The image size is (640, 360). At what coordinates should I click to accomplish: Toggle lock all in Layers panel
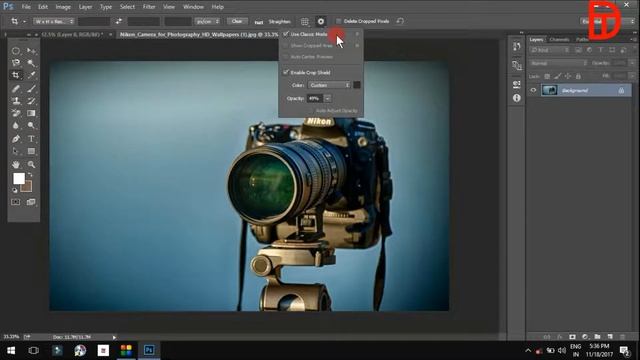pyautogui.click(x=578, y=76)
